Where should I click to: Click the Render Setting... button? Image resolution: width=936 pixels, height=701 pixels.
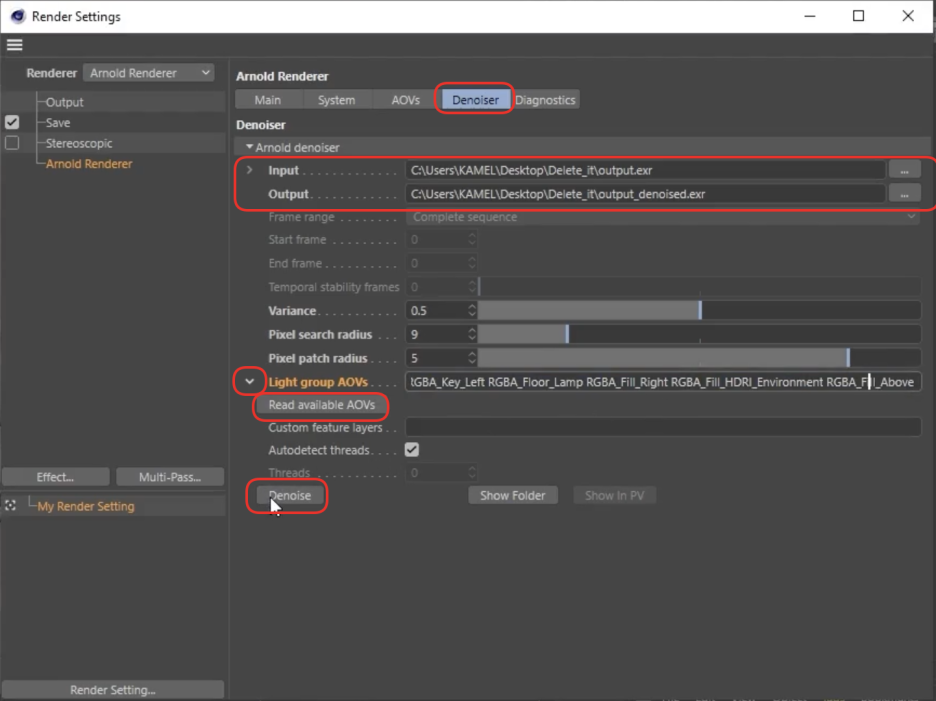(113, 690)
